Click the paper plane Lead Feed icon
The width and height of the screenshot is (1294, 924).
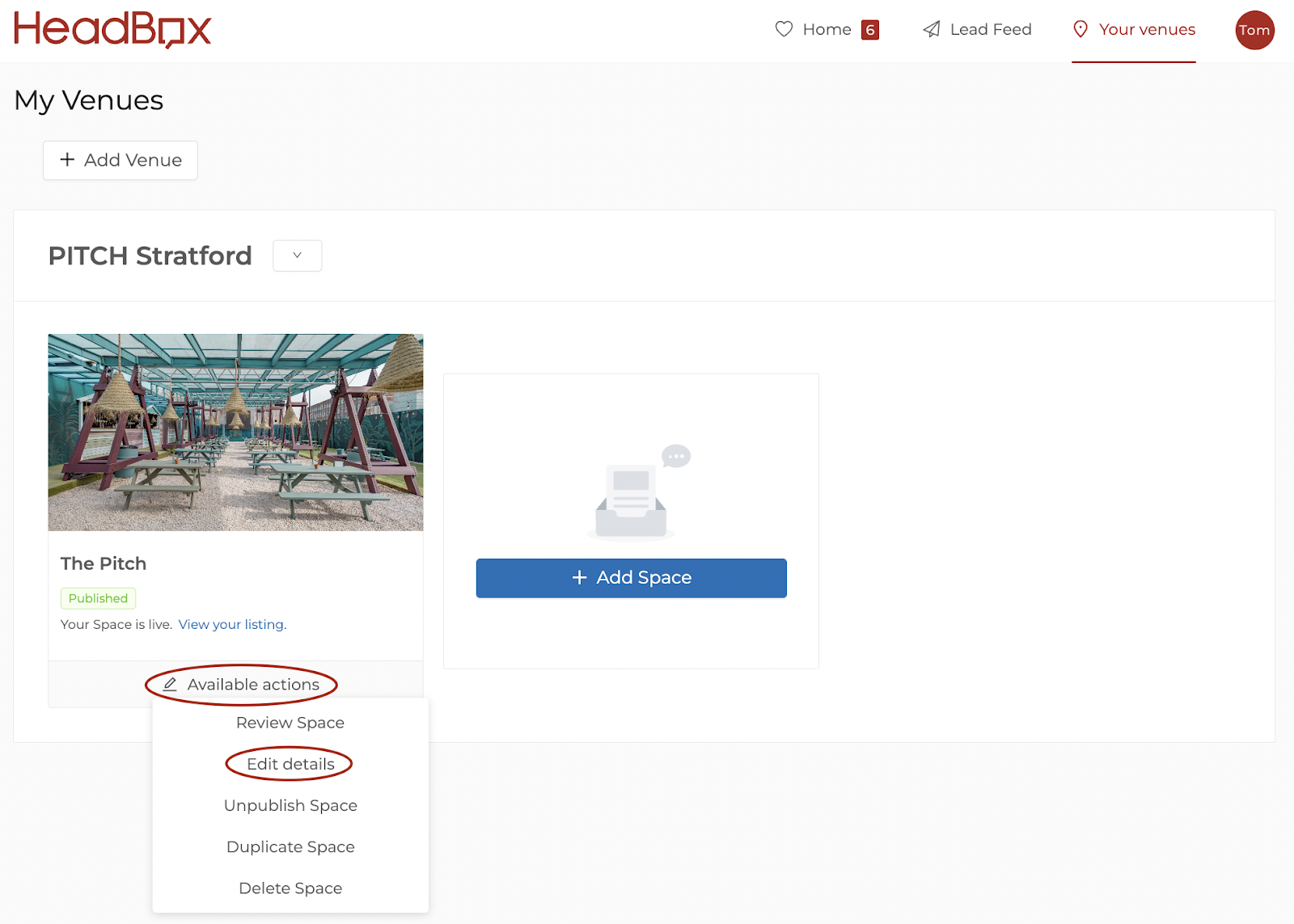[x=932, y=29]
